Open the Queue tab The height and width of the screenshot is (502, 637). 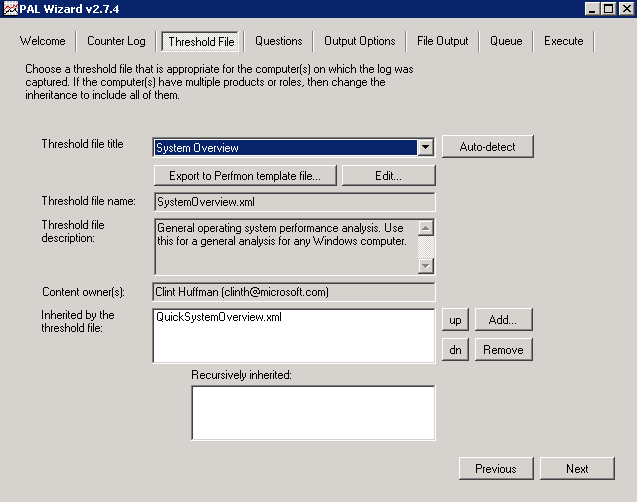click(x=506, y=41)
